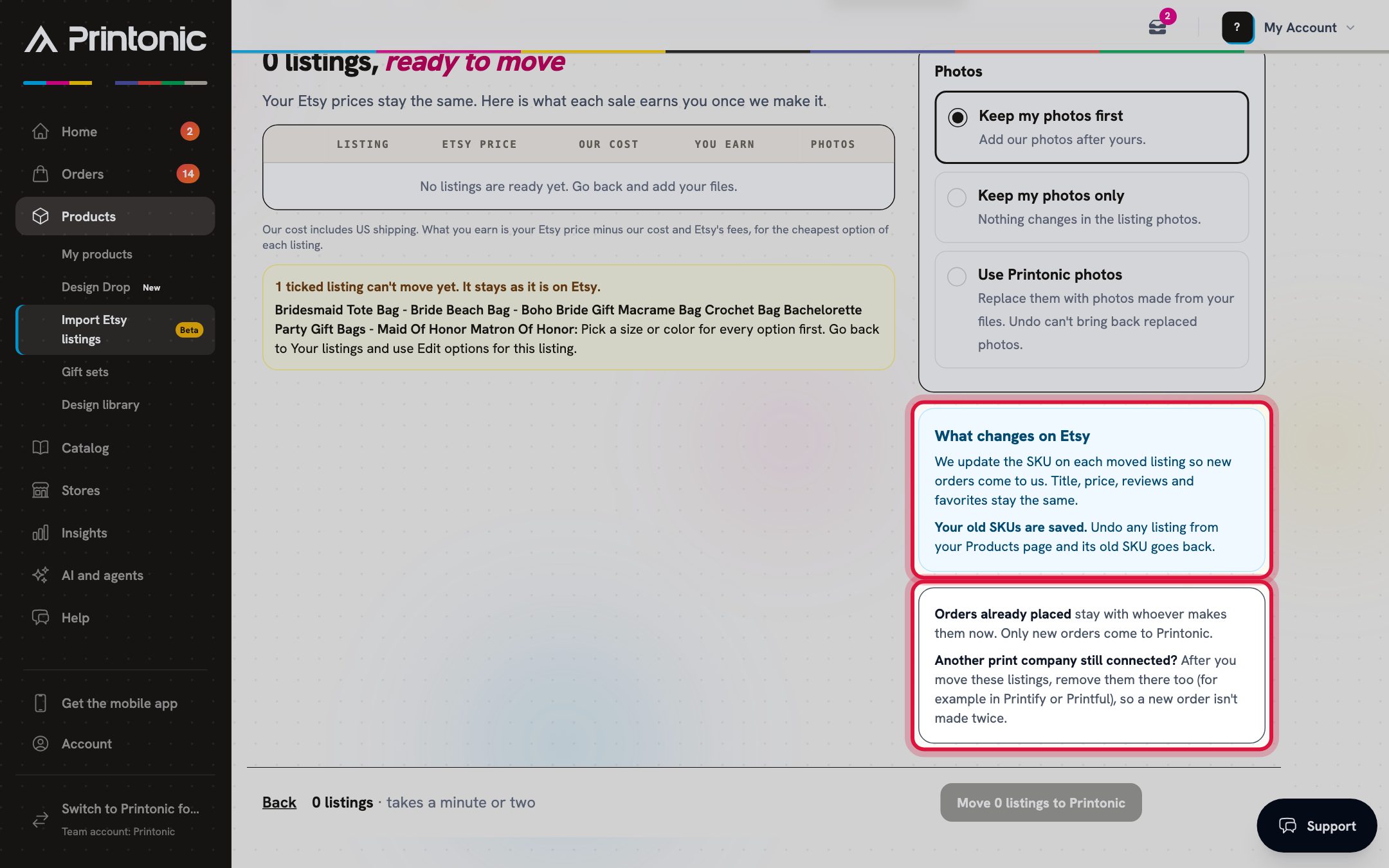The width and height of the screenshot is (1389, 868).
Task: Click the Support chat icon
Action: pos(1287,826)
